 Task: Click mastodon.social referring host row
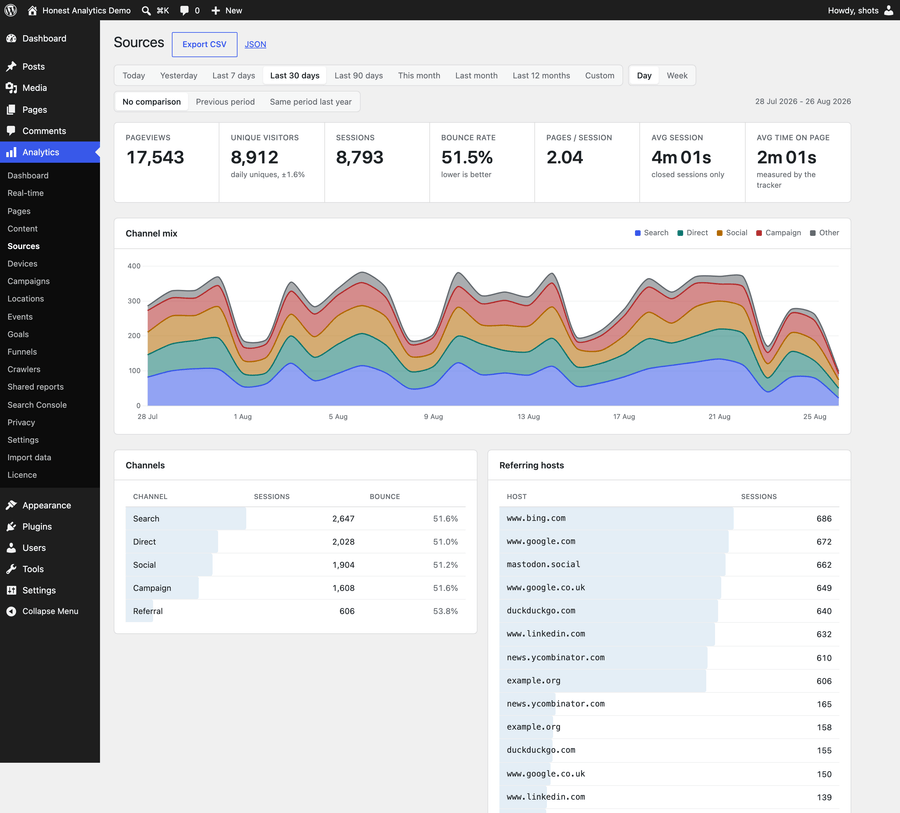tap(669, 564)
